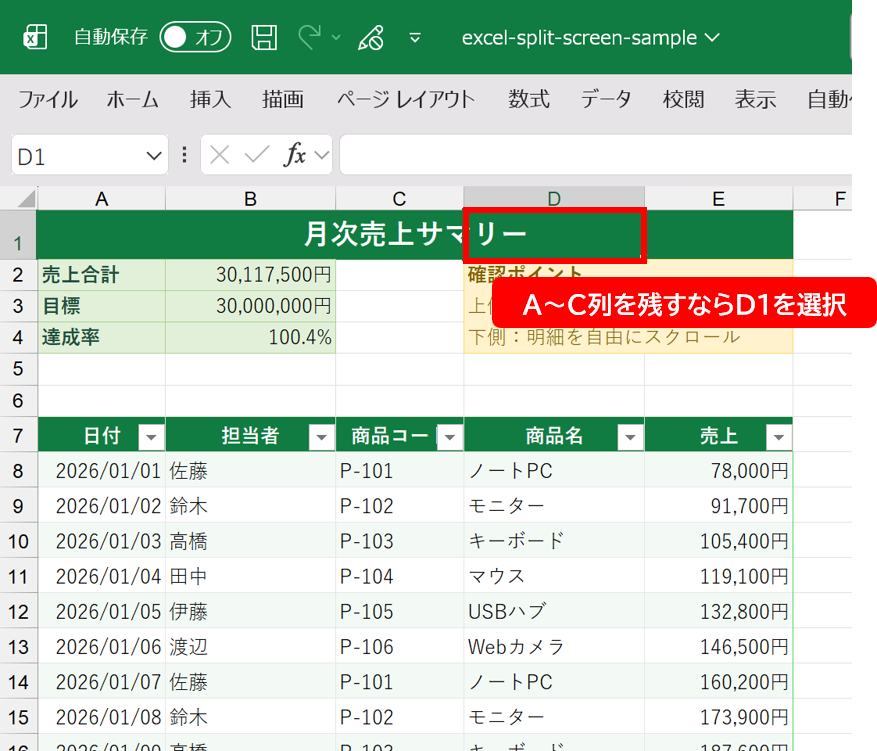Select column B header
Viewport: 877px width, 751px height.
tap(251, 199)
